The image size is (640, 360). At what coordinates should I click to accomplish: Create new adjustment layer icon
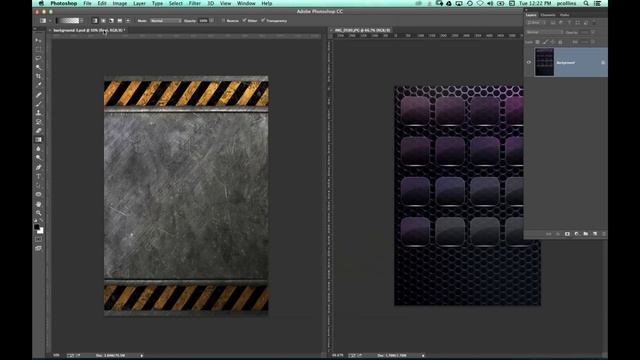(x=576, y=234)
